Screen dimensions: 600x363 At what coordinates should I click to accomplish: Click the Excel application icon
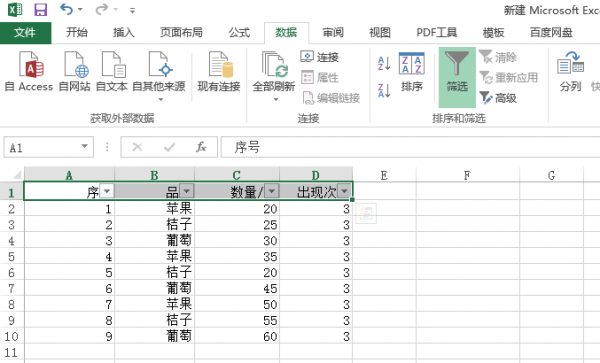click(15, 10)
